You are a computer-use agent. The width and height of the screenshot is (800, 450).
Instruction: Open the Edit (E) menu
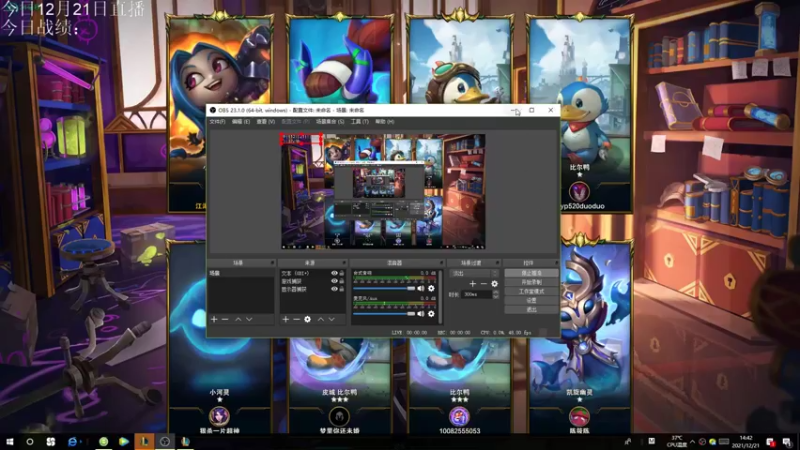(x=241, y=122)
